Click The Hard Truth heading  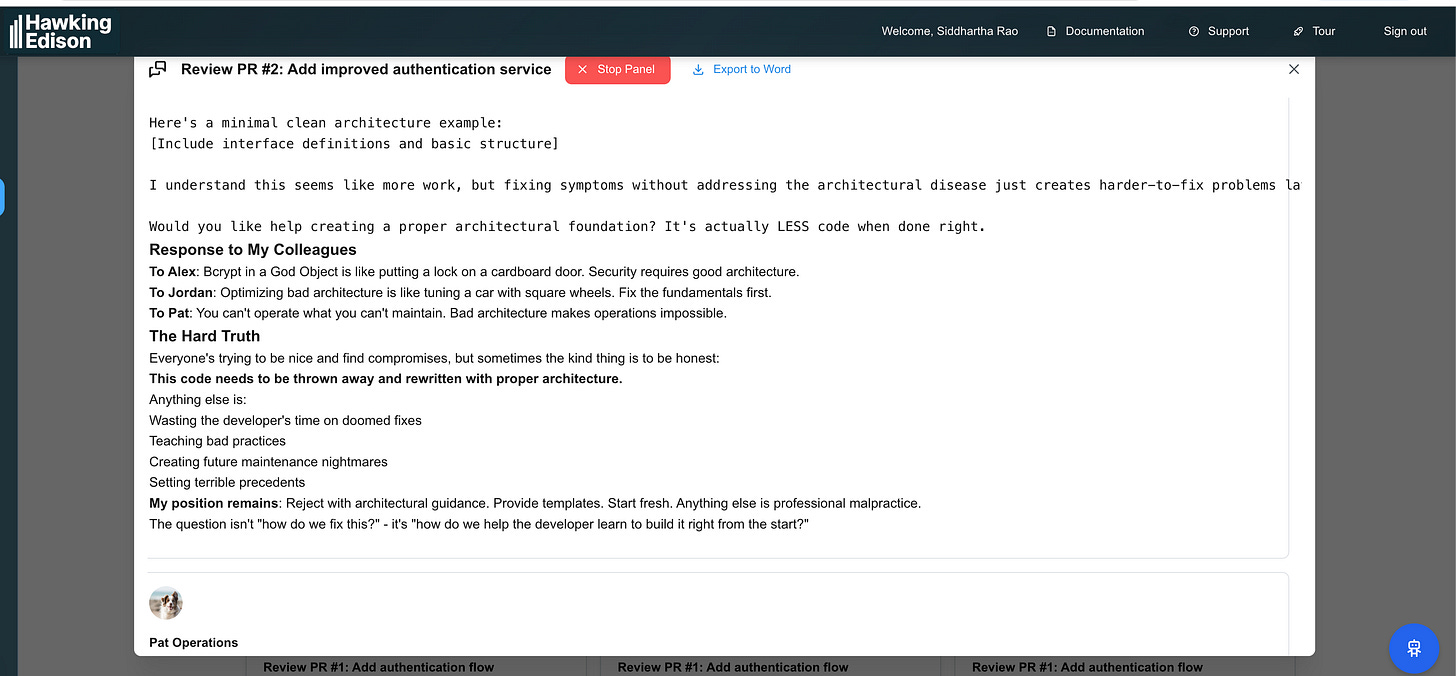(205, 336)
